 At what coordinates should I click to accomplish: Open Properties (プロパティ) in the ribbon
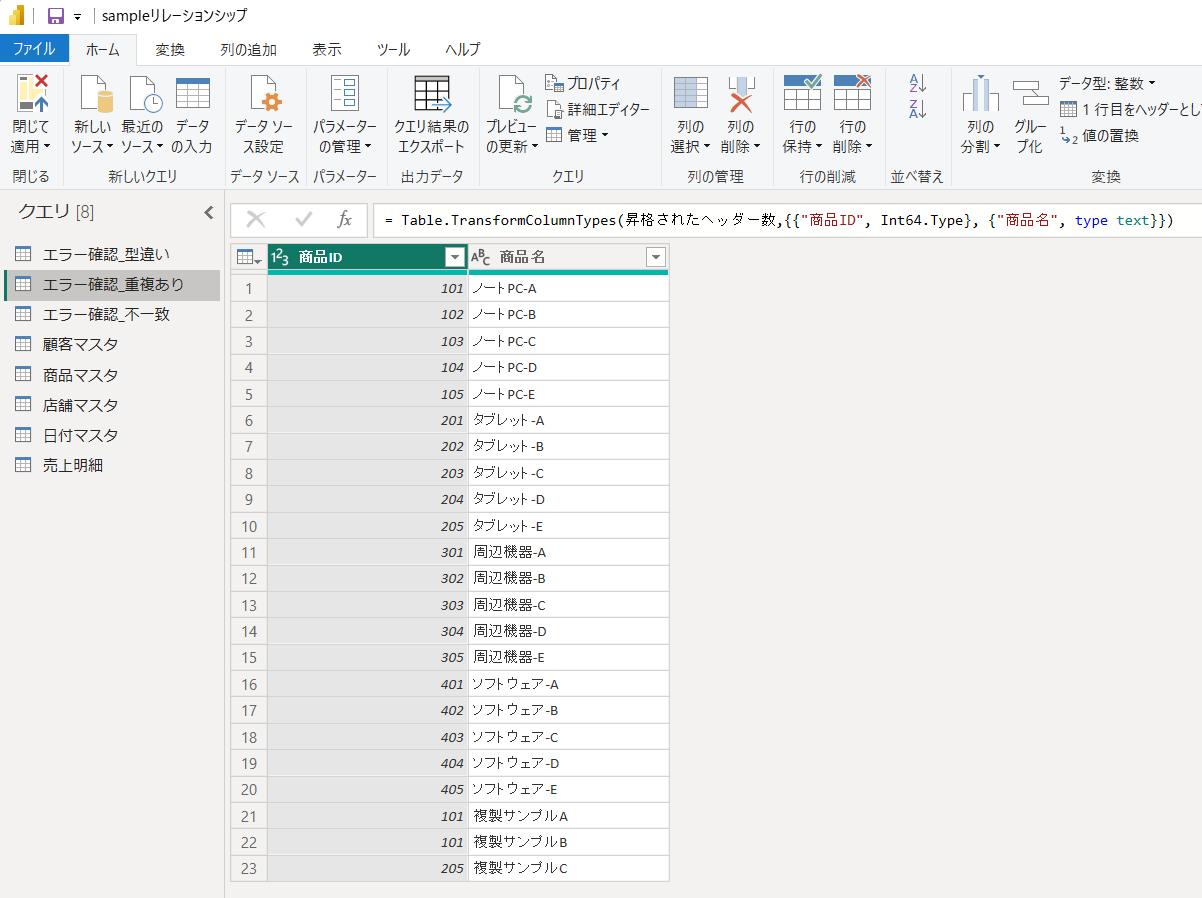coord(584,83)
